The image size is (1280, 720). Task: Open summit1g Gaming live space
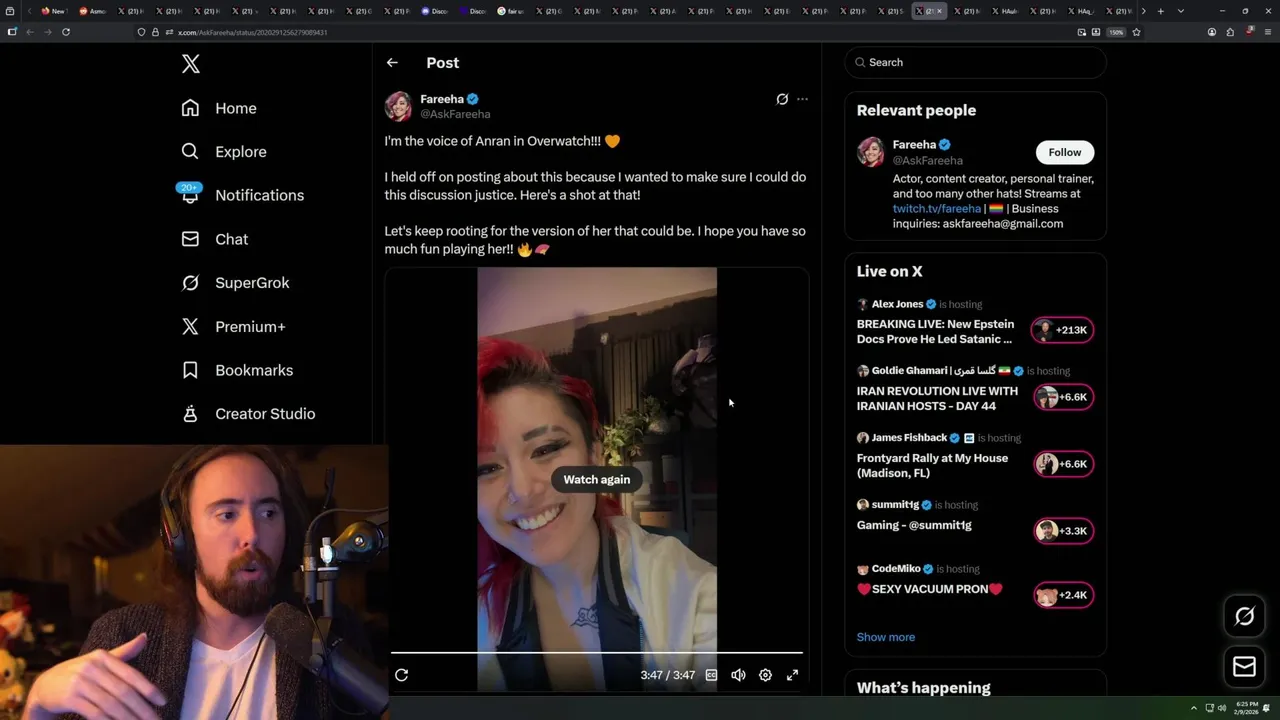click(x=914, y=525)
